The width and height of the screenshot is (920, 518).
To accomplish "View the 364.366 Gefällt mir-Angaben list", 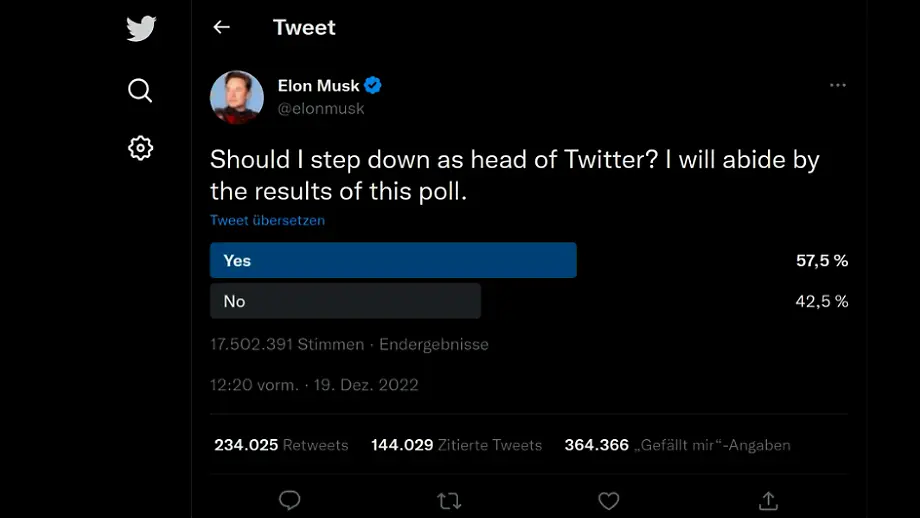I will pos(677,445).
